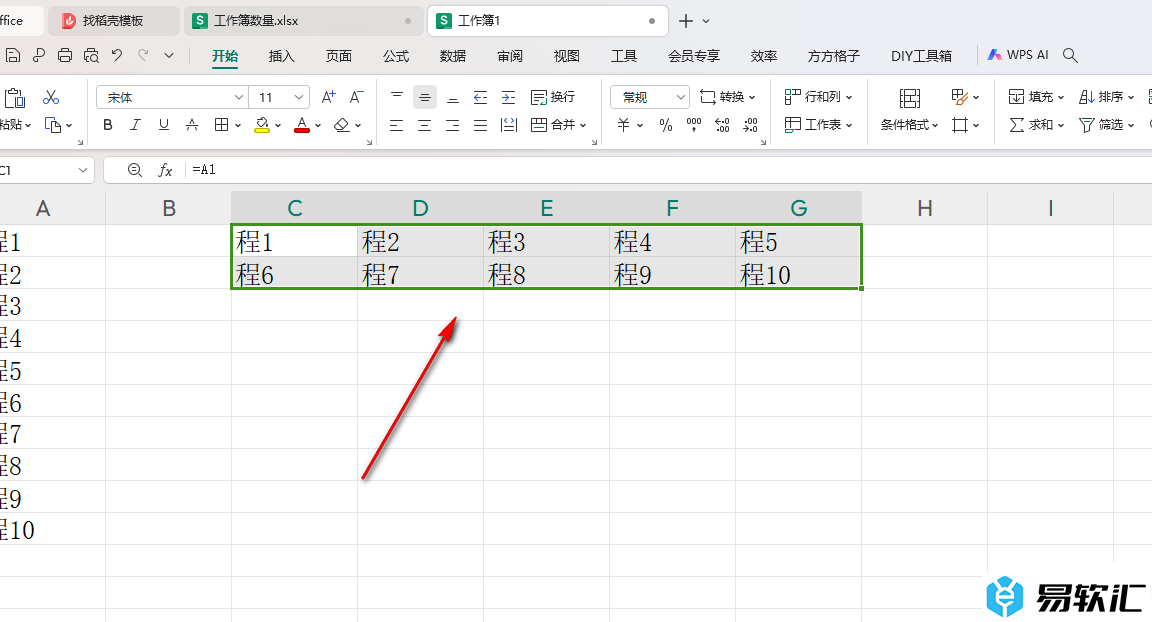Image resolution: width=1152 pixels, height=622 pixels.
Task: Open the 视图 View tab
Action: tap(566, 56)
